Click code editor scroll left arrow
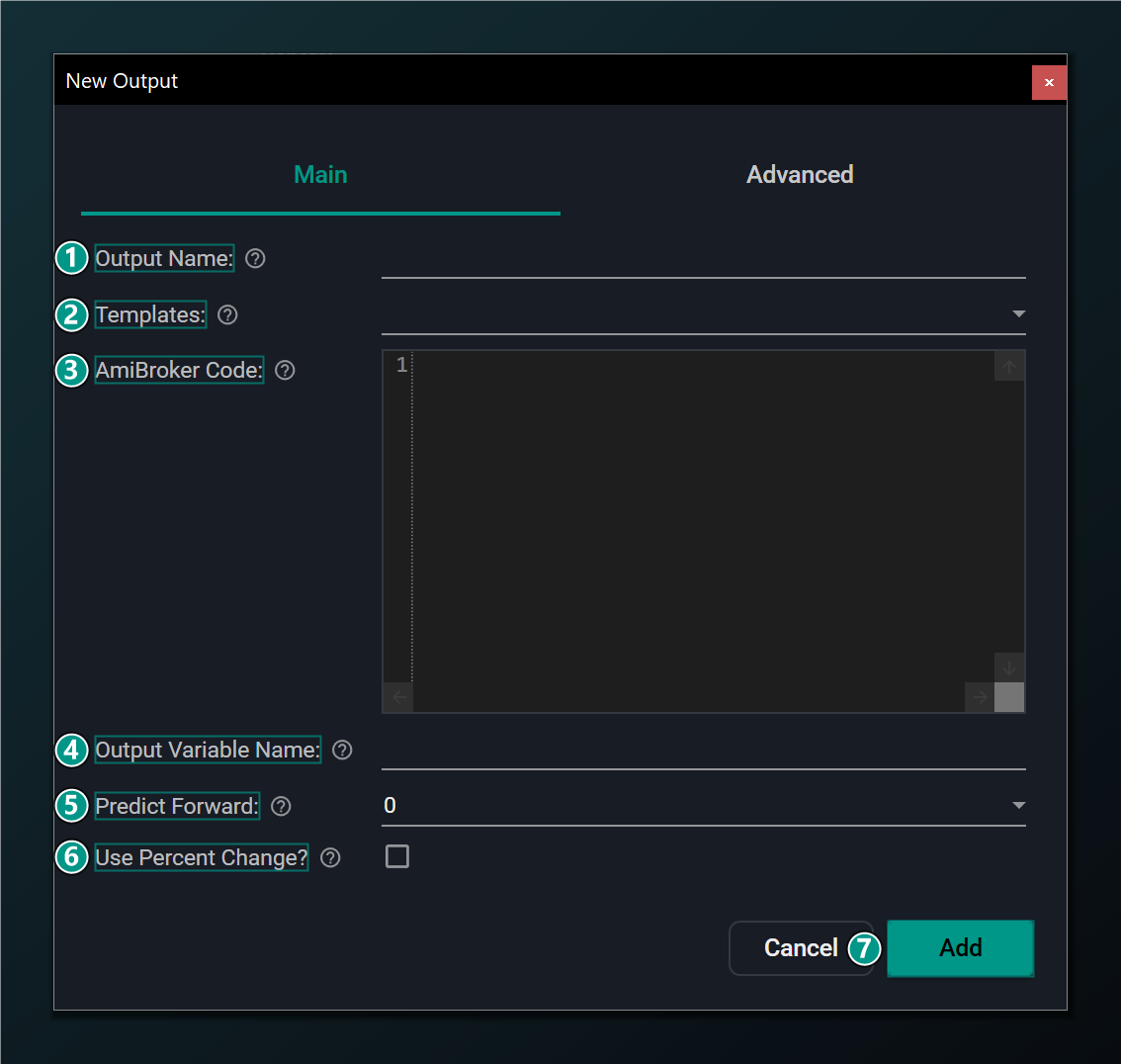The height and width of the screenshot is (1064, 1121). coord(399,696)
